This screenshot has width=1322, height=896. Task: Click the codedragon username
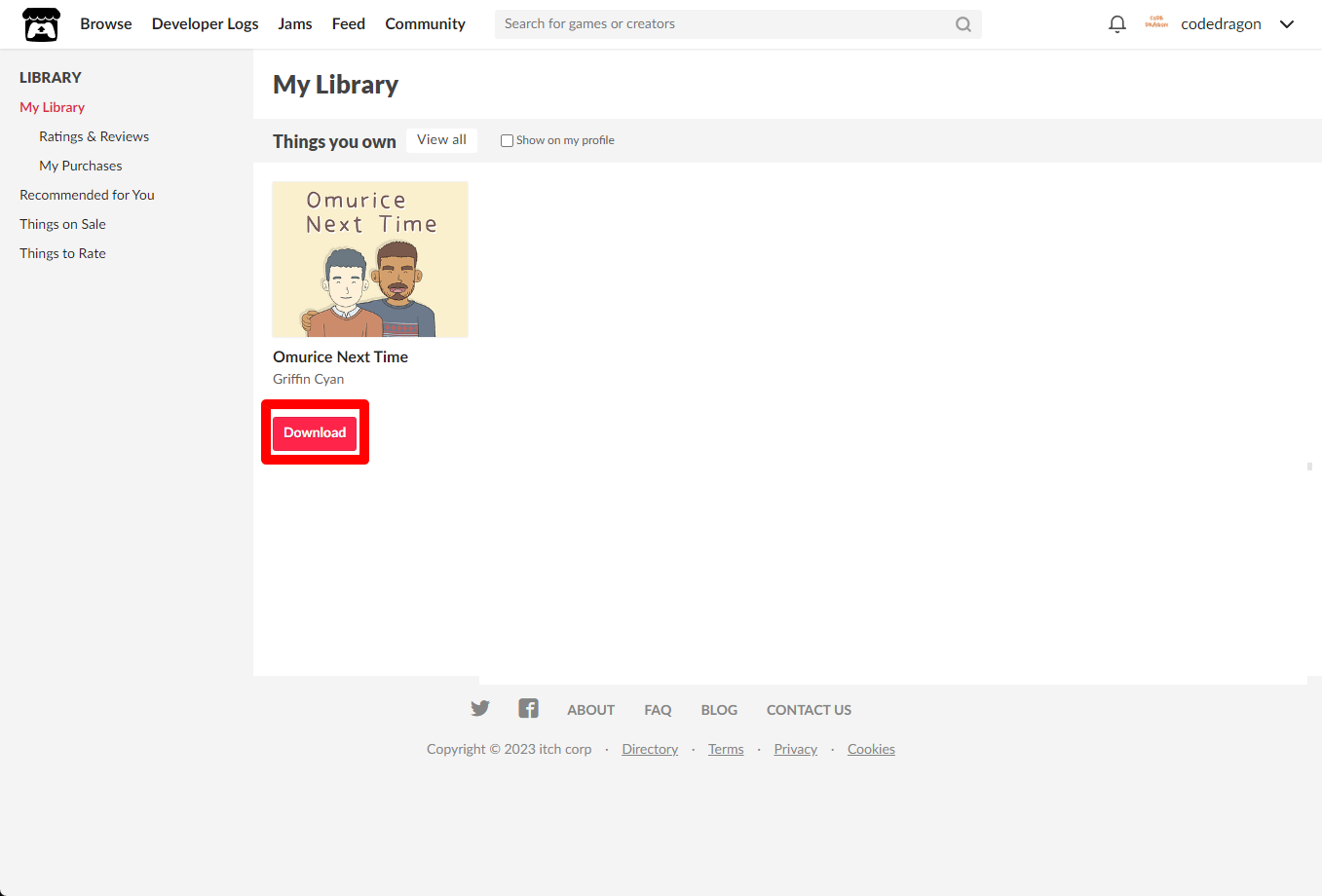point(1221,24)
